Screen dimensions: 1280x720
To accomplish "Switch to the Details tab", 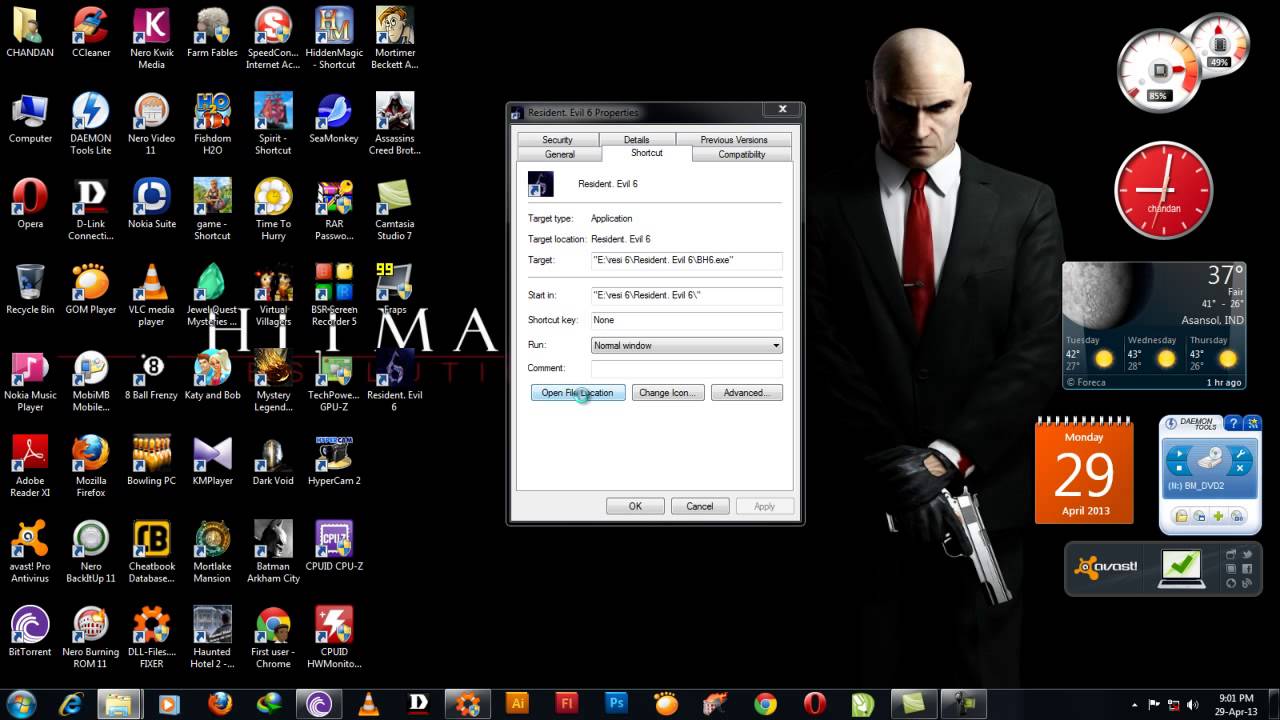I will pyautogui.click(x=636, y=140).
